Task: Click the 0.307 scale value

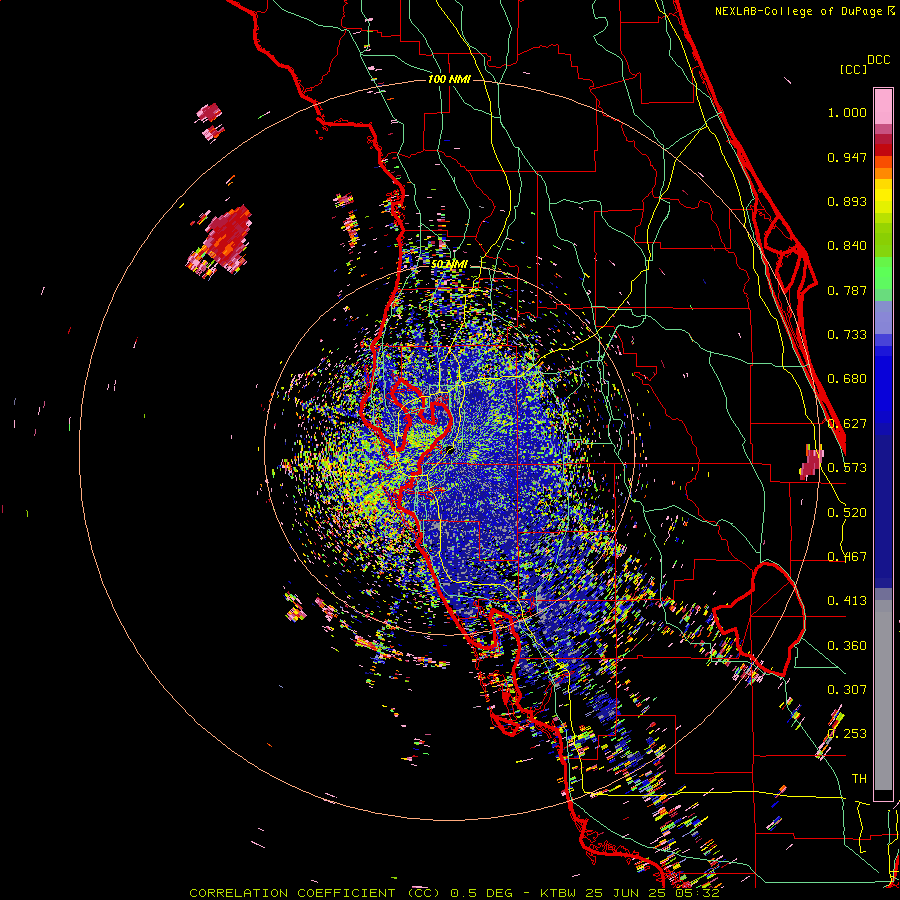Action: pyautogui.click(x=847, y=690)
